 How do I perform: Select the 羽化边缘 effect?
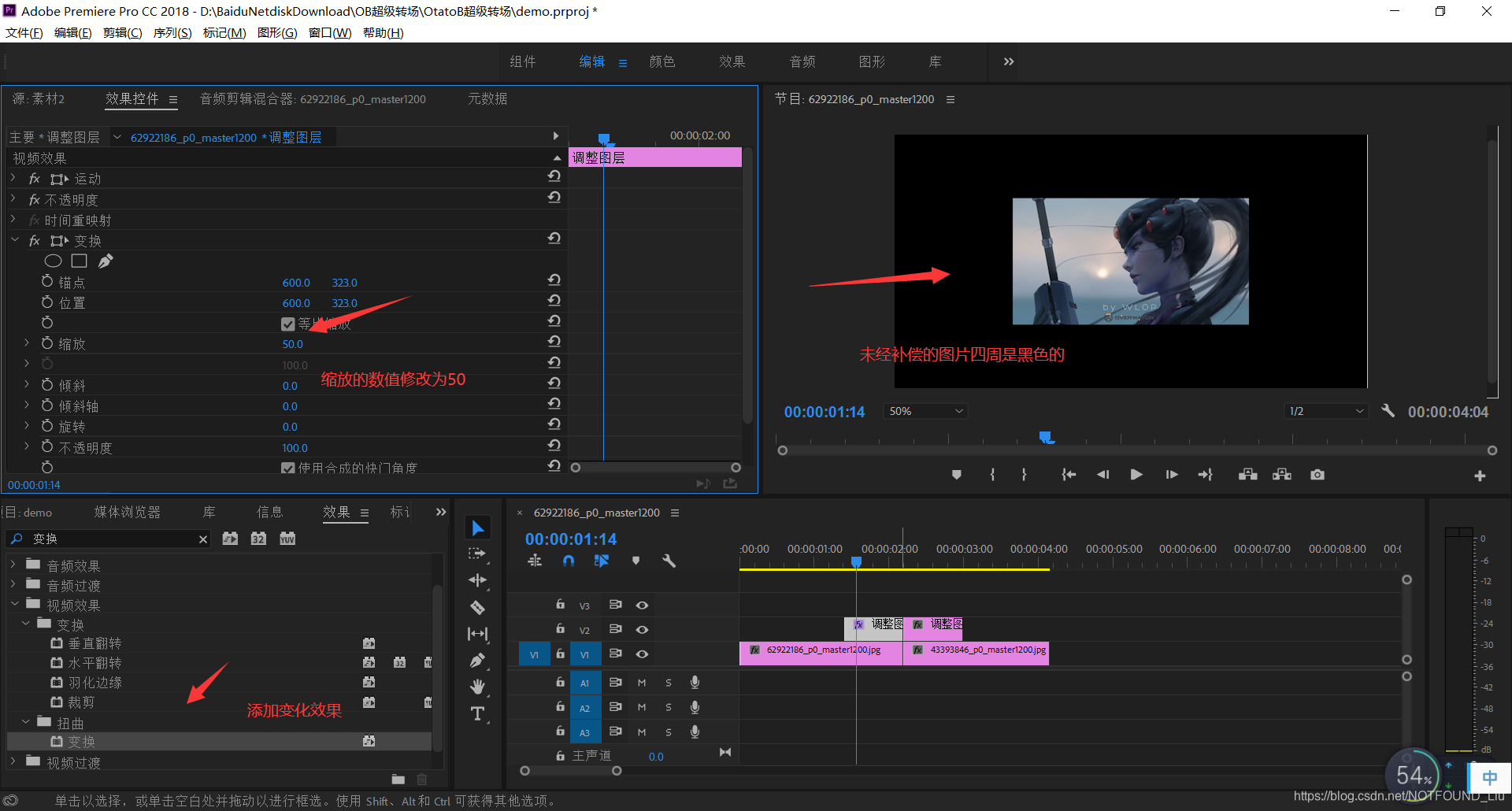point(94,682)
